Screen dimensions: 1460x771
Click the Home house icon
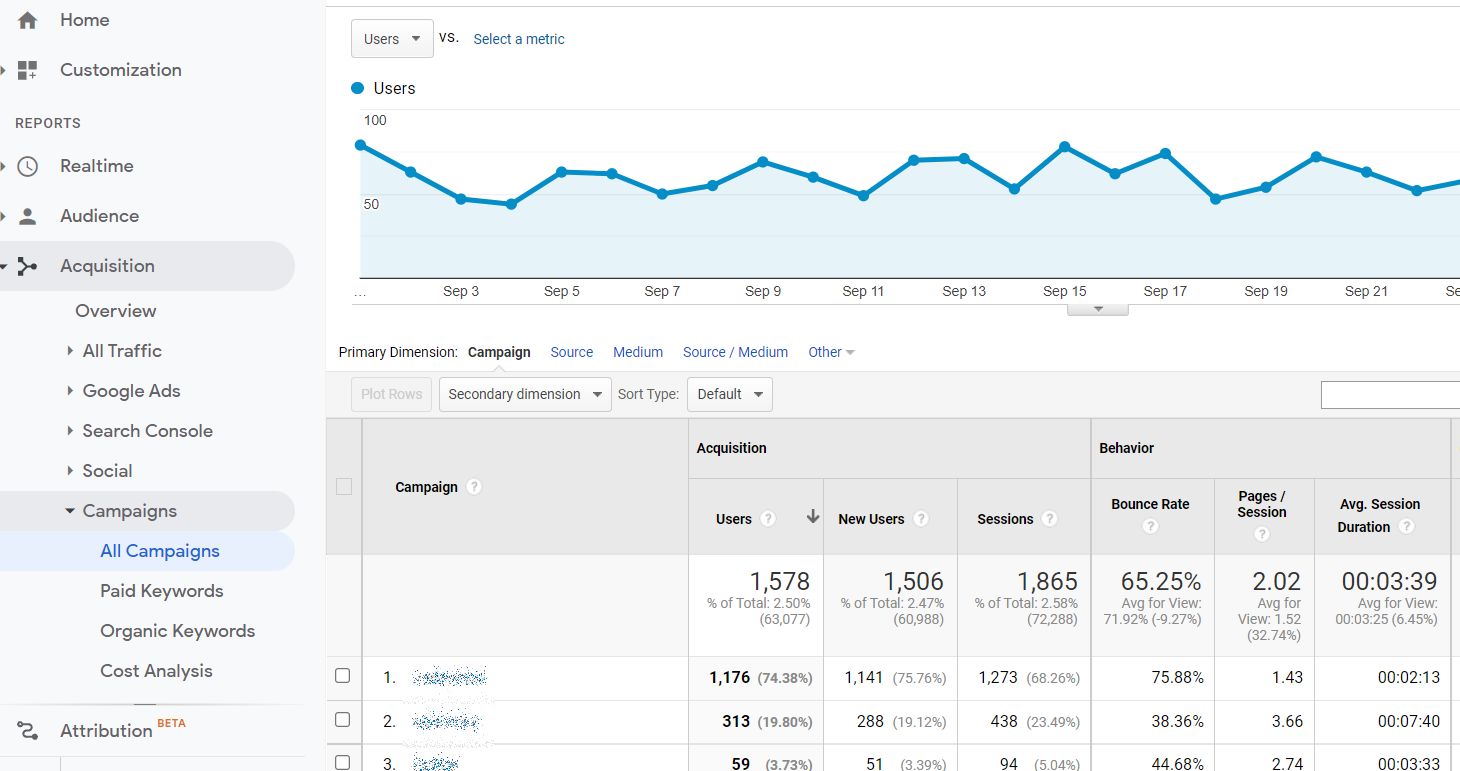pos(27,20)
